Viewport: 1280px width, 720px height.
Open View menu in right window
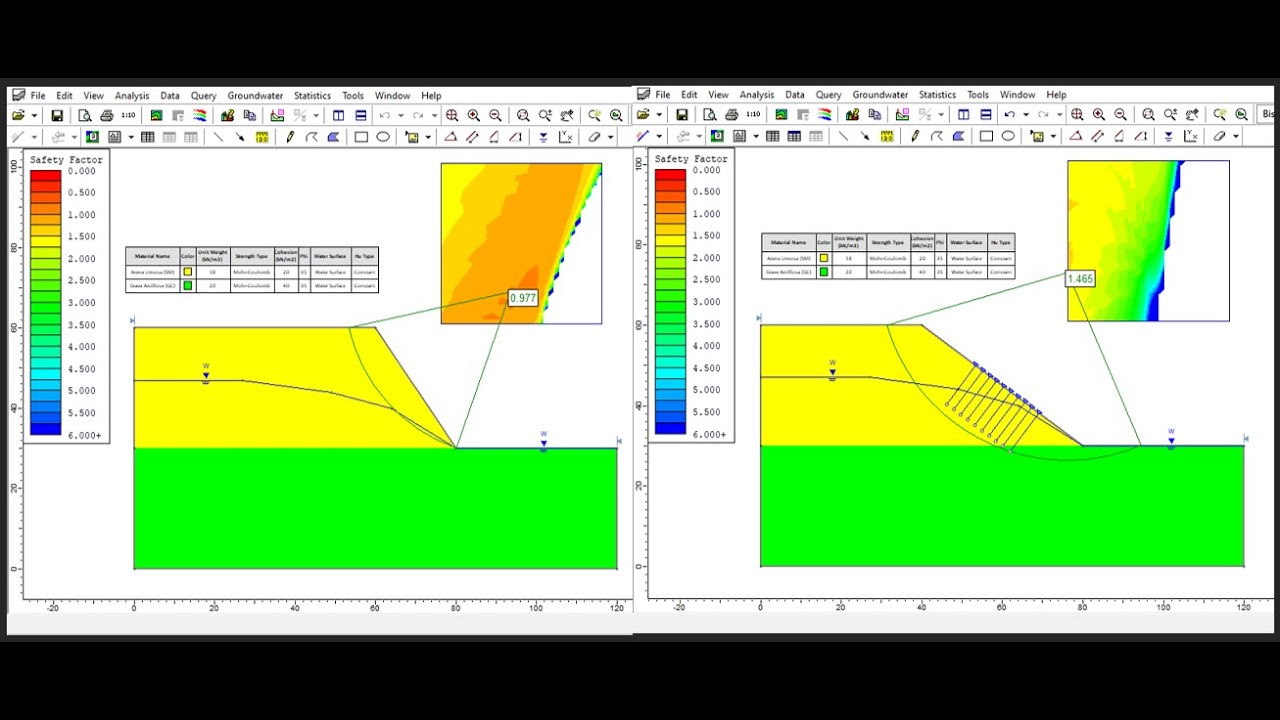point(718,95)
